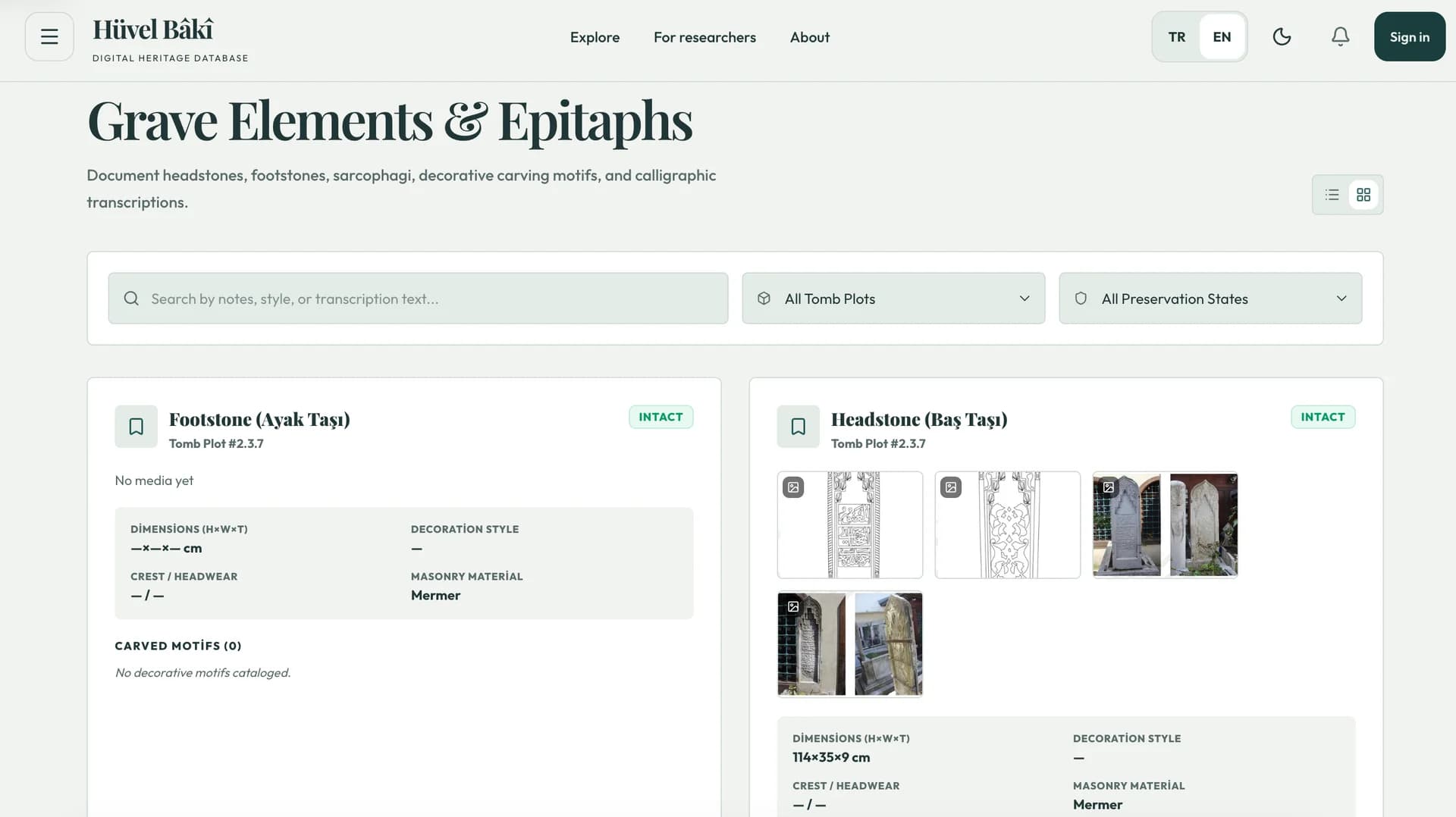This screenshot has width=1456, height=817.
Task: Click the bookmark icon on Headstone card
Action: tap(798, 427)
